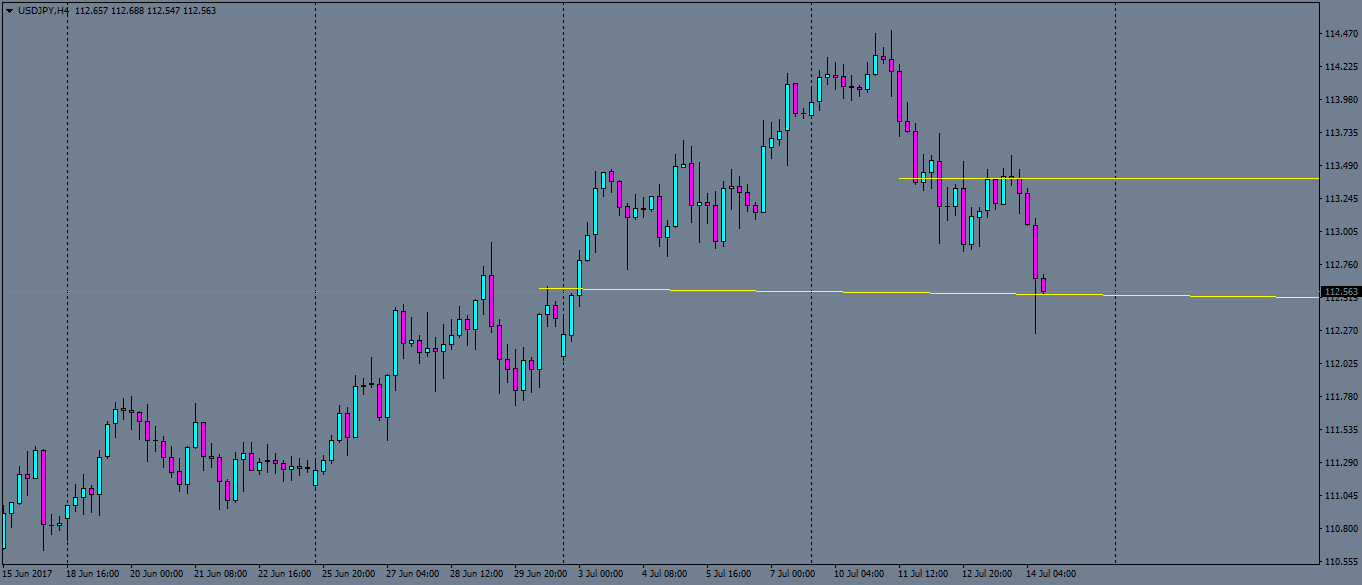
Task: Select the last candlestick on the chart
Action: (x=1043, y=287)
